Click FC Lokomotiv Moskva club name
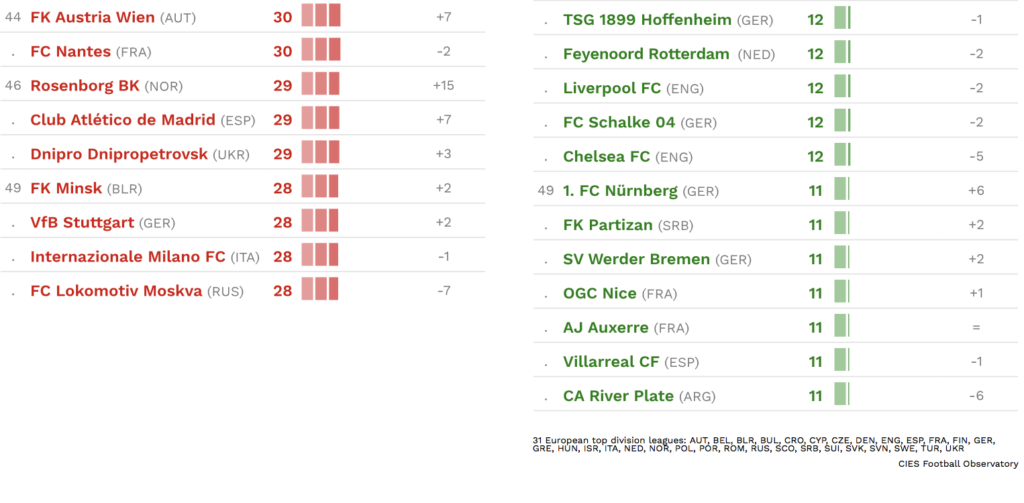 [x=116, y=291]
